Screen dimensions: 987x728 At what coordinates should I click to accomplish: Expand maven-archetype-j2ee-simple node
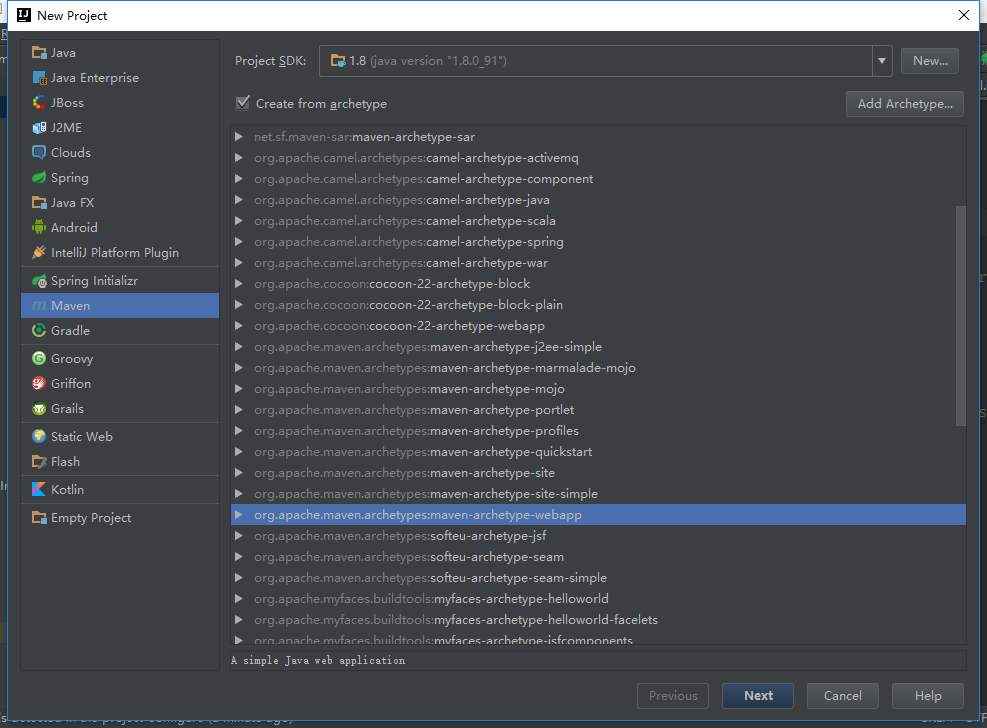pyautogui.click(x=239, y=347)
